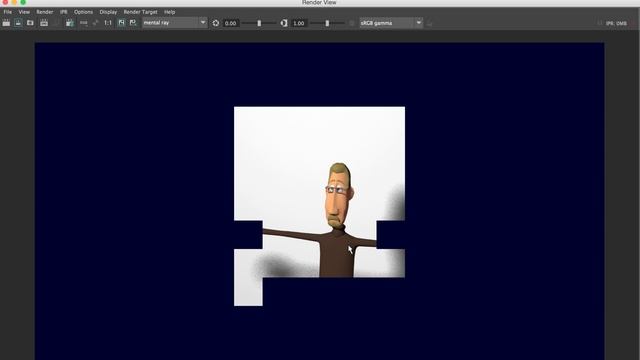Click the gamma icon beside 1.00

coord(284,23)
